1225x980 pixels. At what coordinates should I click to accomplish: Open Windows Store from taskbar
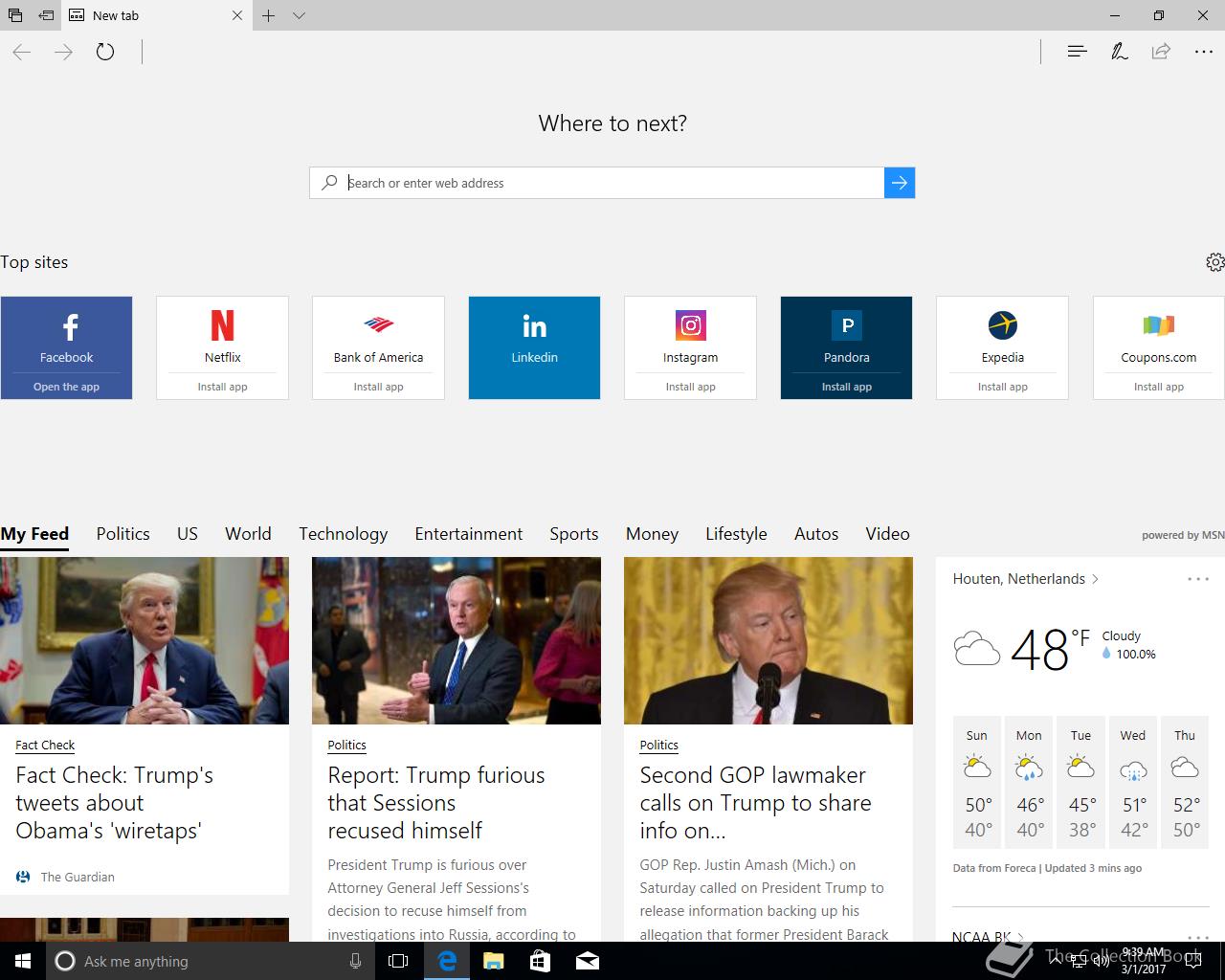(x=540, y=961)
